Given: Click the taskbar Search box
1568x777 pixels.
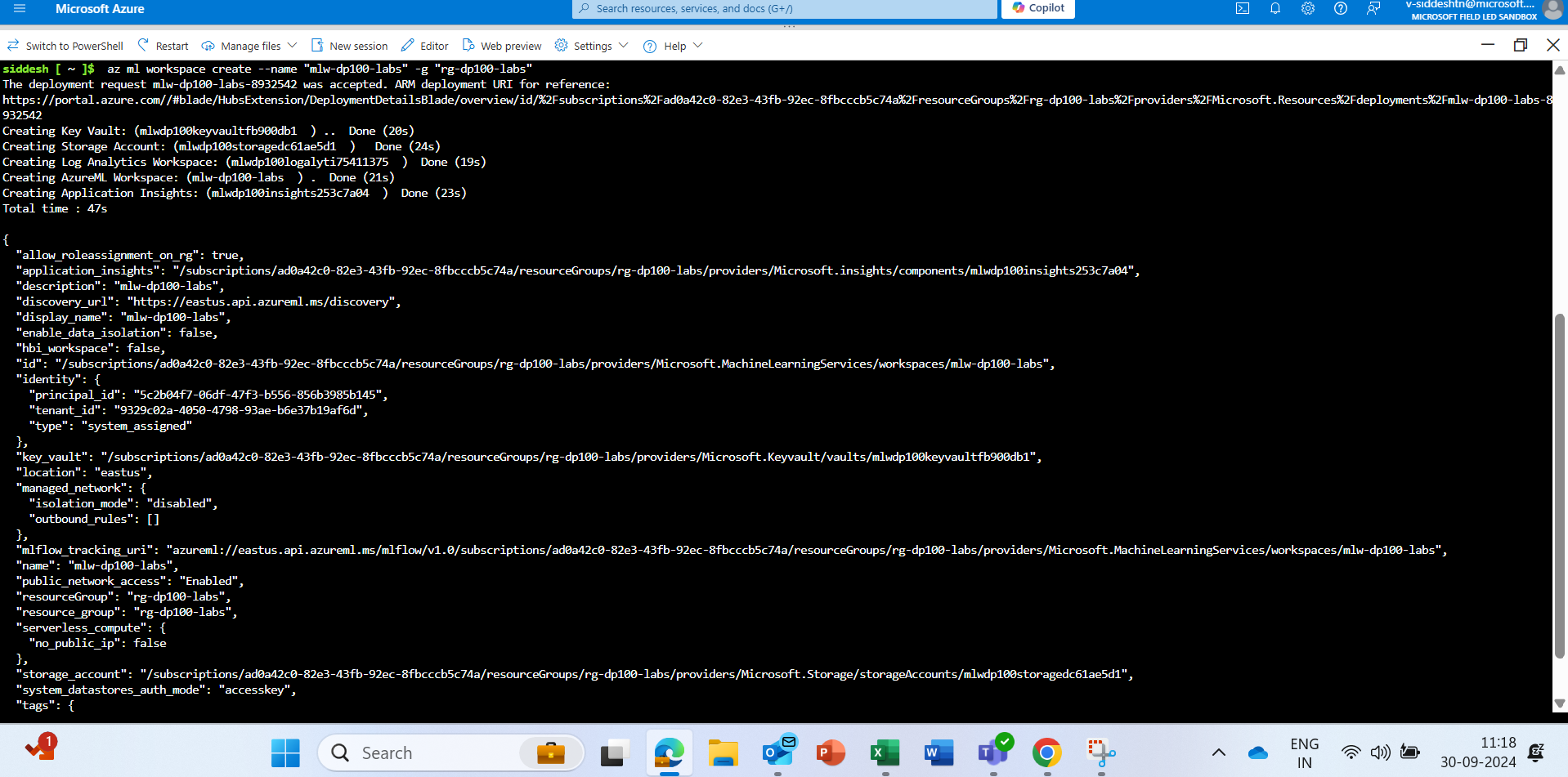Looking at the screenshot, I should (451, 752).
